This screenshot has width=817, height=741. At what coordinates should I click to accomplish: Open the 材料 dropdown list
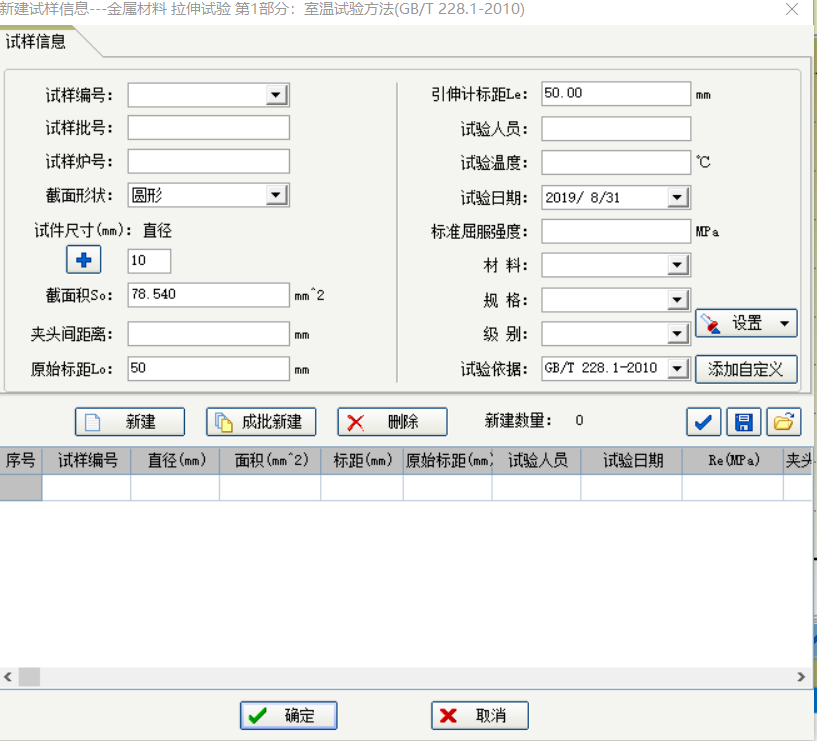pyautogui.click(x=677, y=265)
